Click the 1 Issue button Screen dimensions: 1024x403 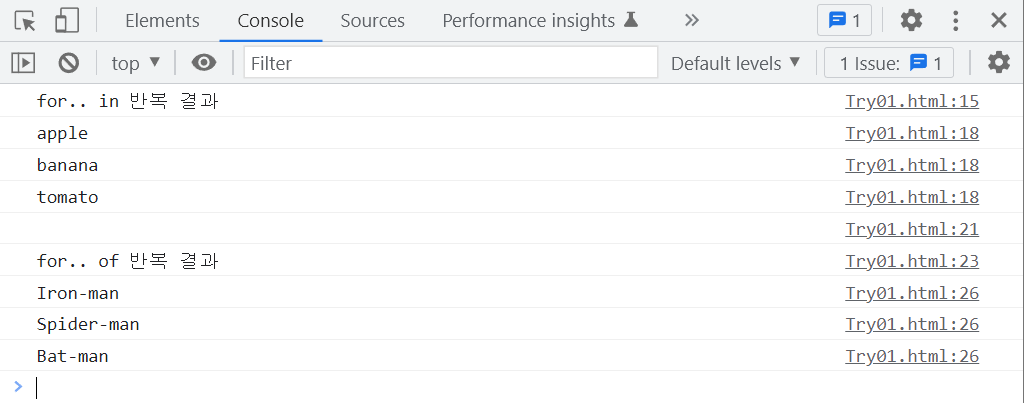click(889, 63)
